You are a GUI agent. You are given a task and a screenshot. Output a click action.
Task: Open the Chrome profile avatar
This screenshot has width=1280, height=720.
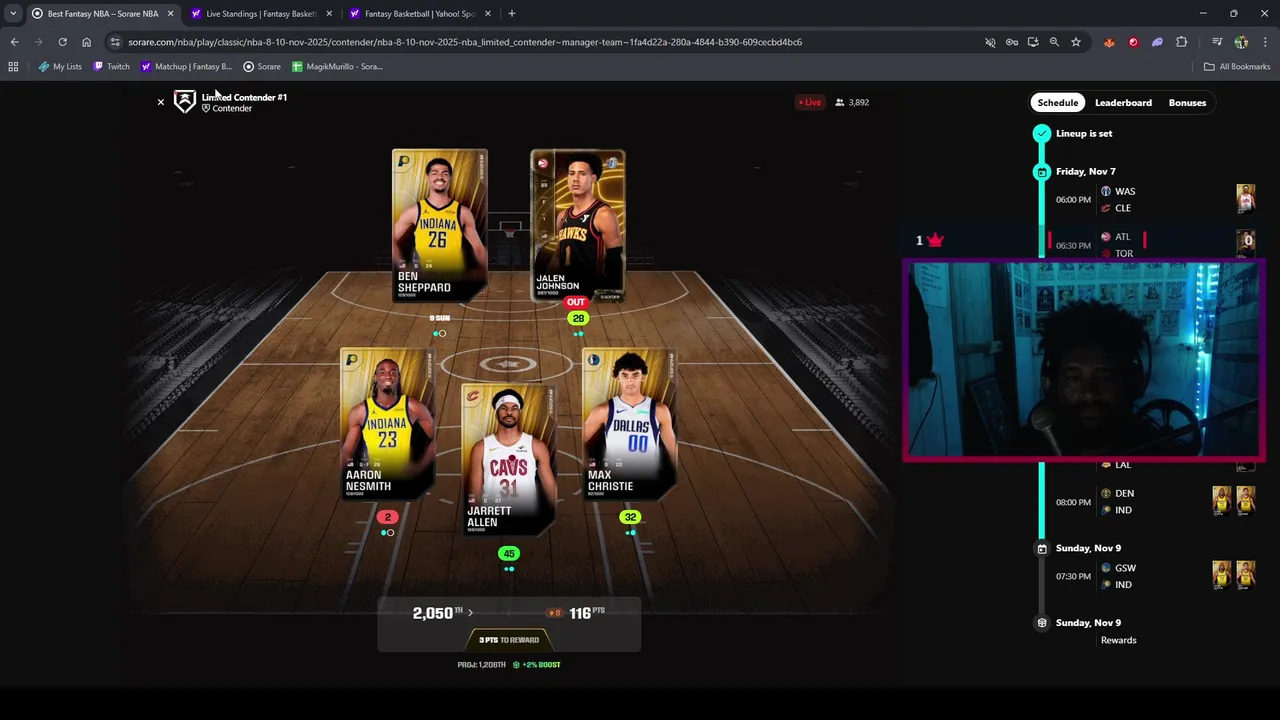coord(1241,42)
